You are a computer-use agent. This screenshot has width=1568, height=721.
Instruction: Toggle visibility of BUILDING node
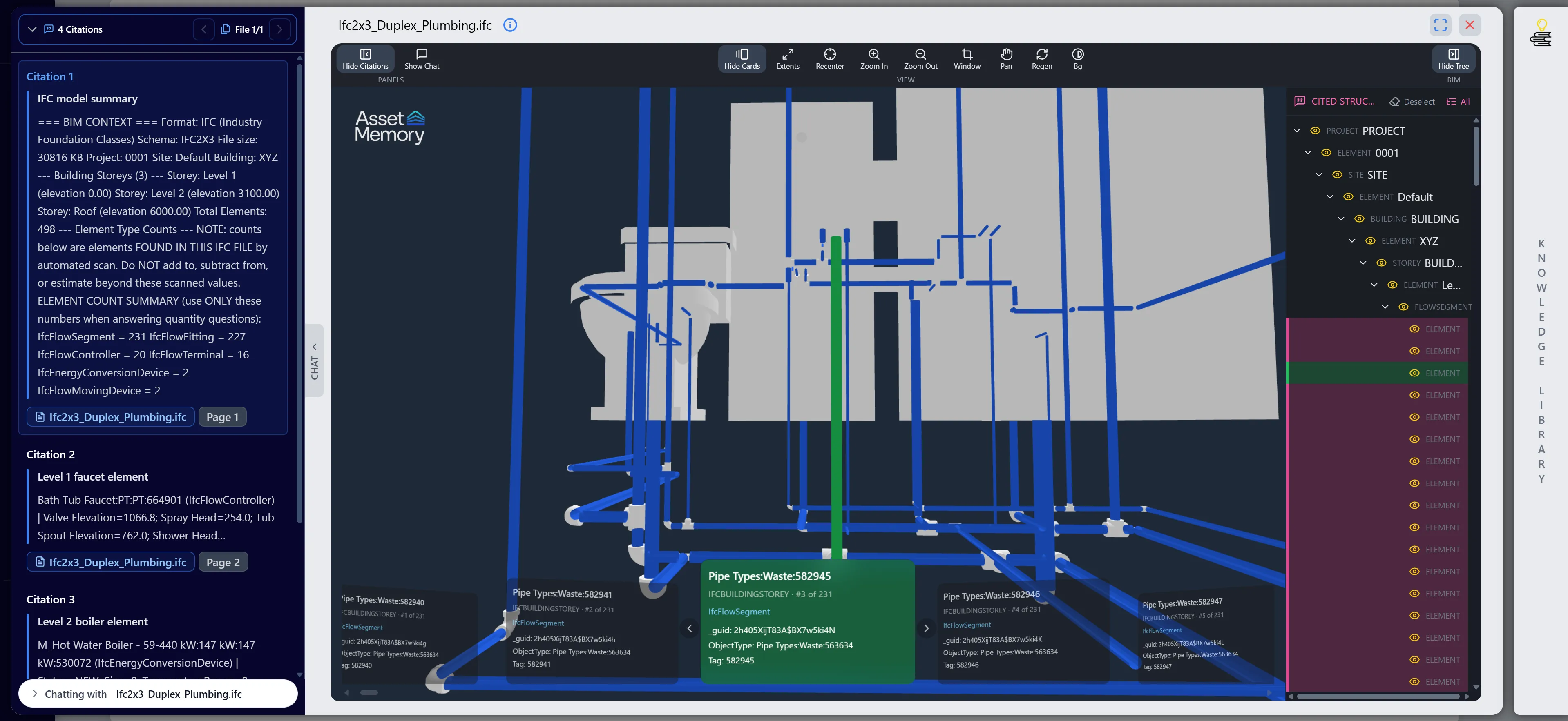1358,219
